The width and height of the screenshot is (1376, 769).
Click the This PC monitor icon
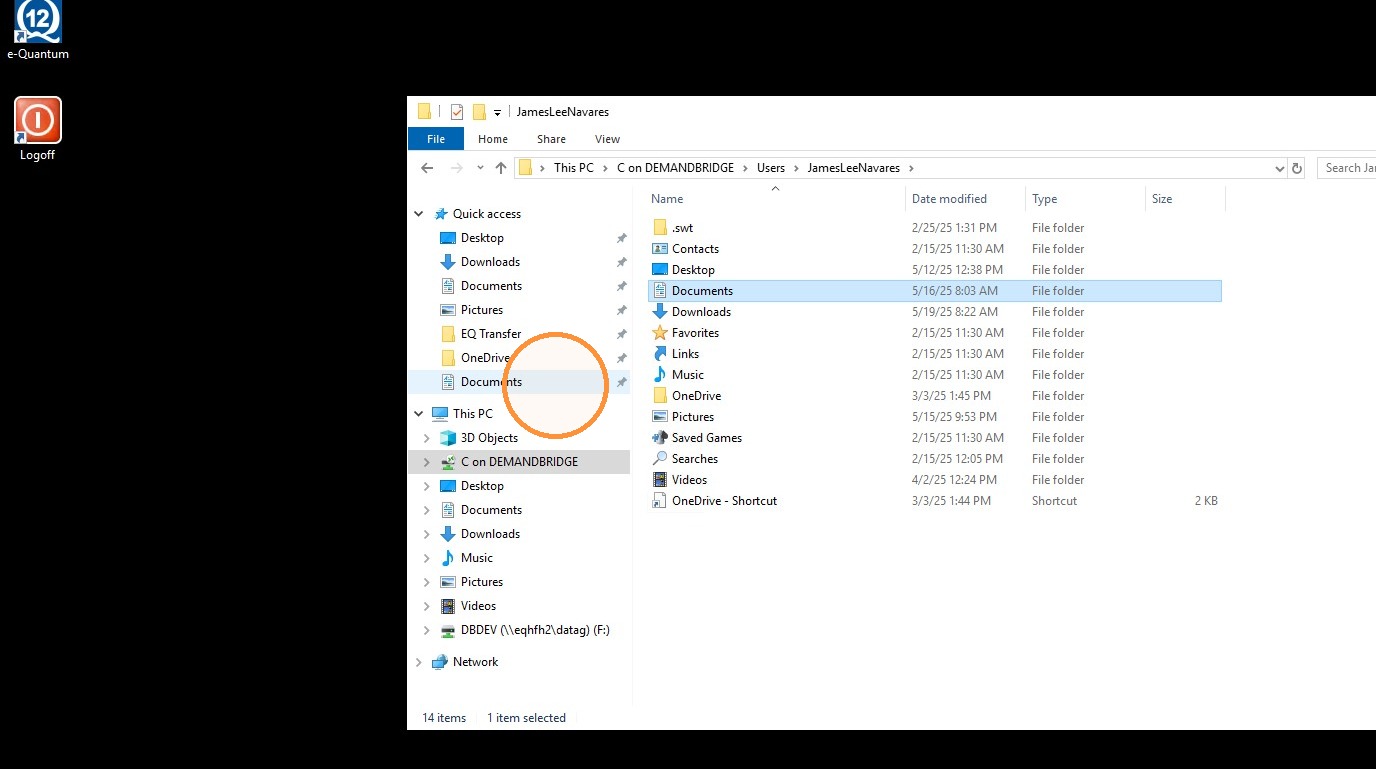[440, 414]
